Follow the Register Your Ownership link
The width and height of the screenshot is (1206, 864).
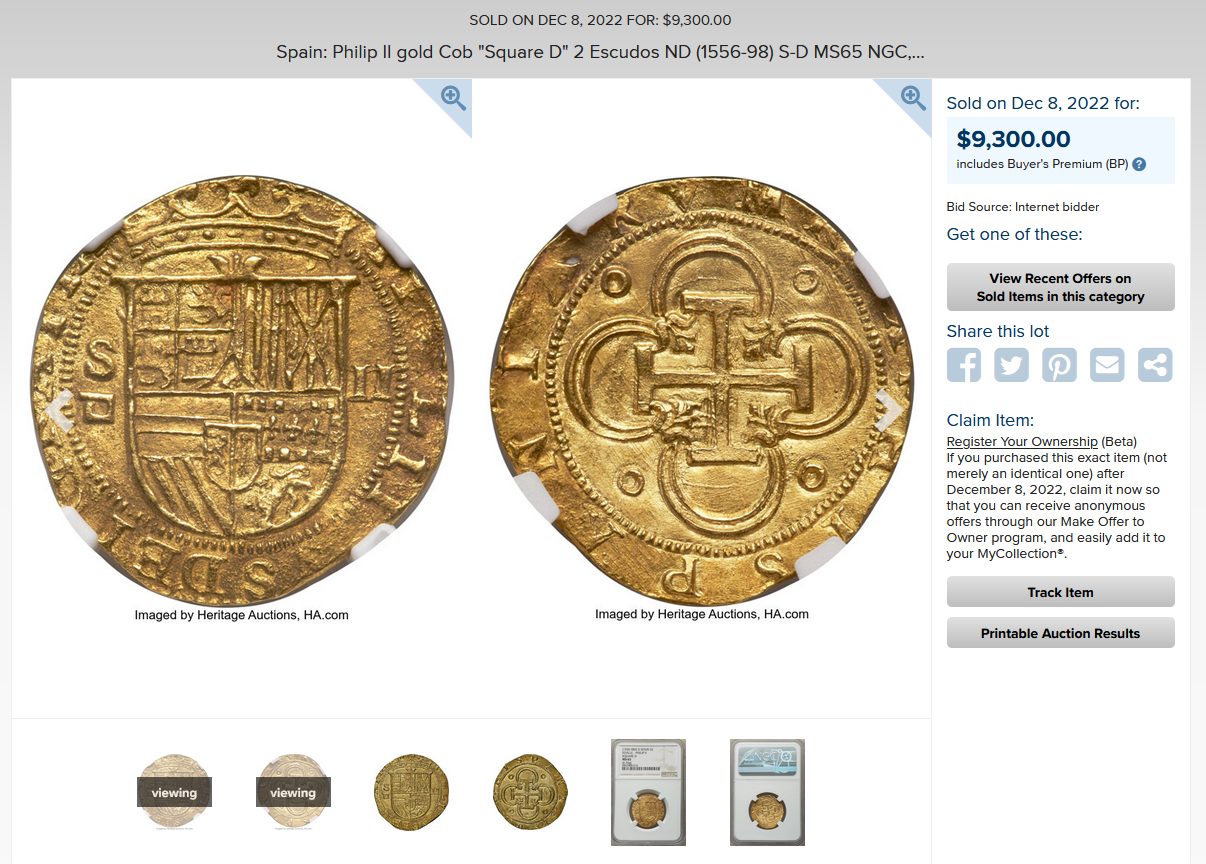click(1022, 441)
